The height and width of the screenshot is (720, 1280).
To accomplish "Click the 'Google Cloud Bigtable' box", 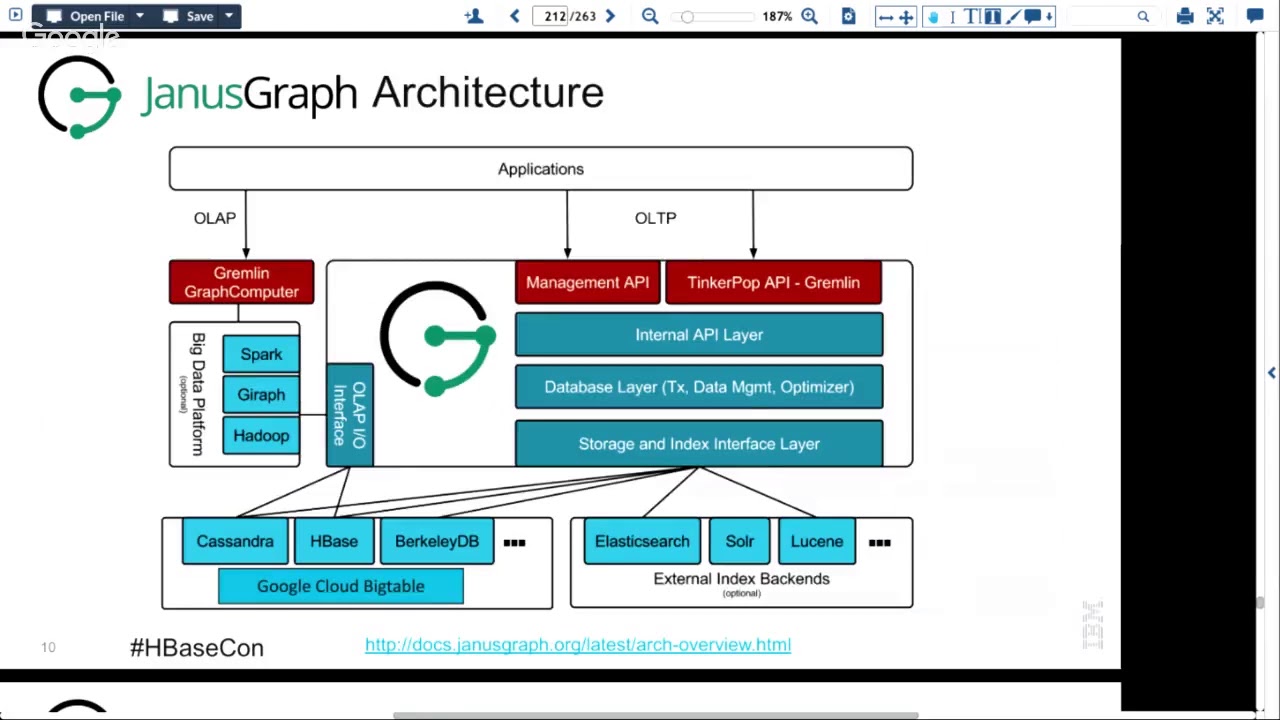I will pos(341,586).
